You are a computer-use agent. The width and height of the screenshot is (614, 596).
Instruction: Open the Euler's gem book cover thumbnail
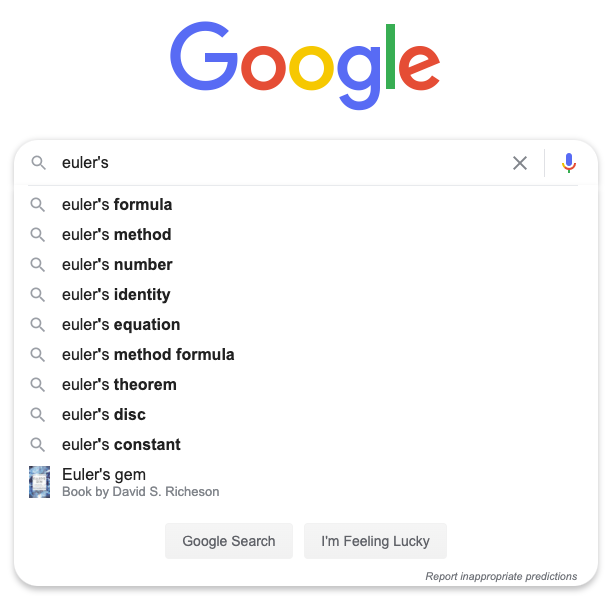pos(40,482)
